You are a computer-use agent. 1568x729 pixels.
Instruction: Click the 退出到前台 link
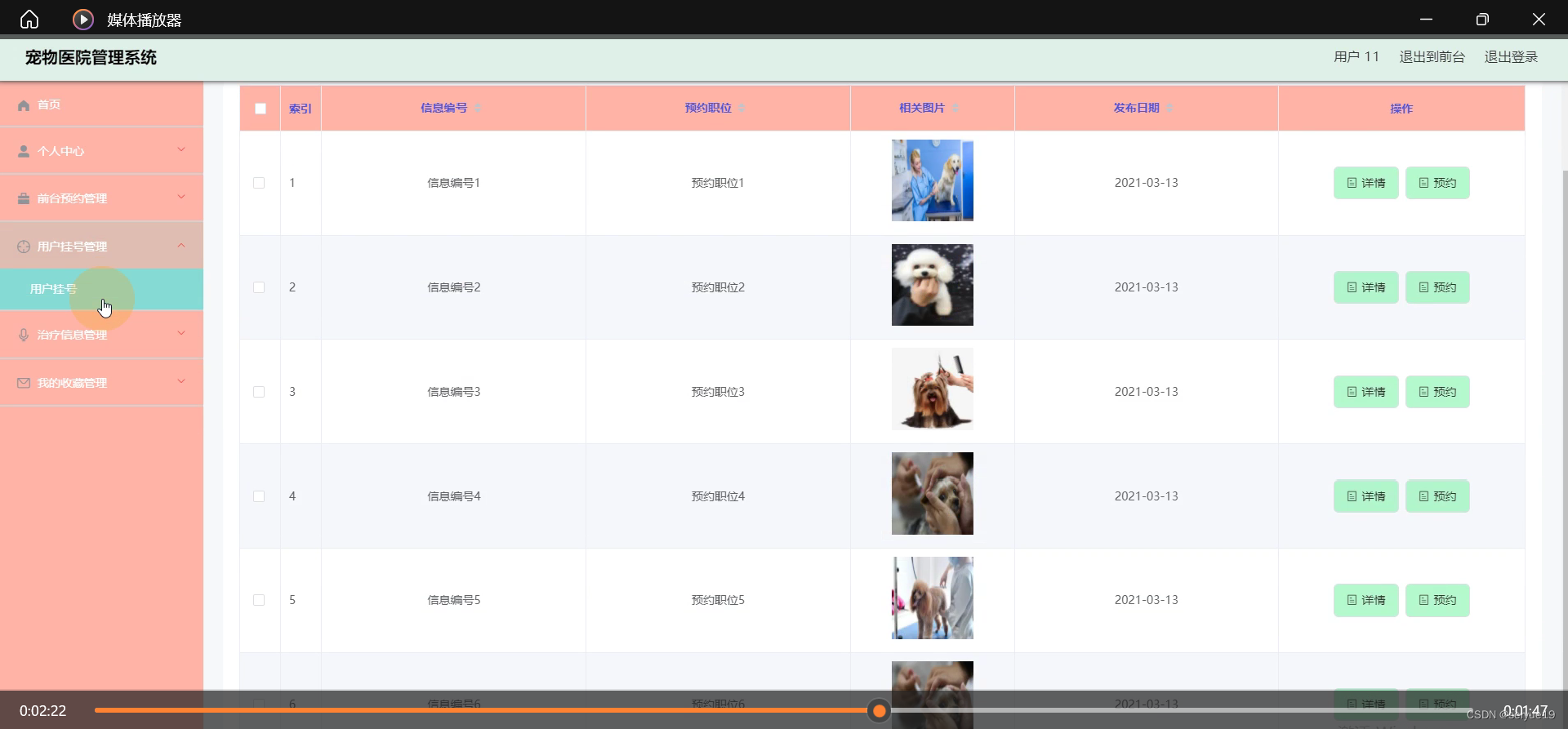(1432, 57)
